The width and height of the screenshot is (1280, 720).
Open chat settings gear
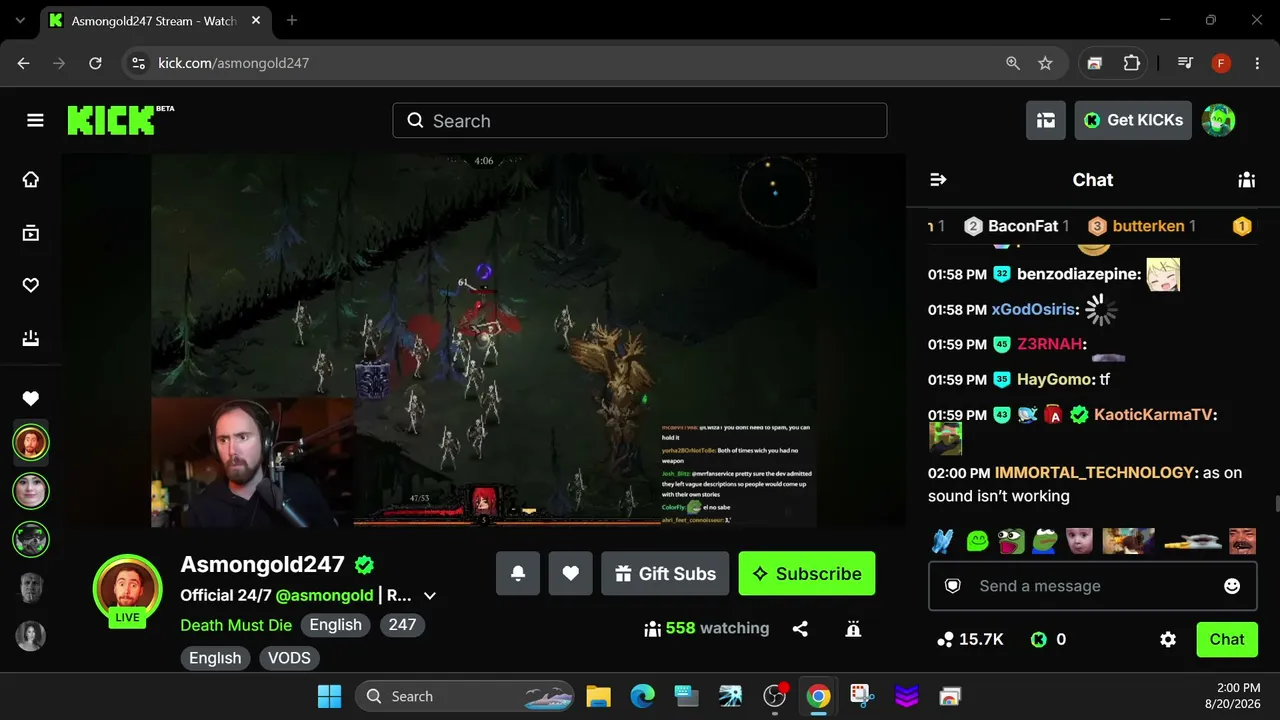(1168, 639)
